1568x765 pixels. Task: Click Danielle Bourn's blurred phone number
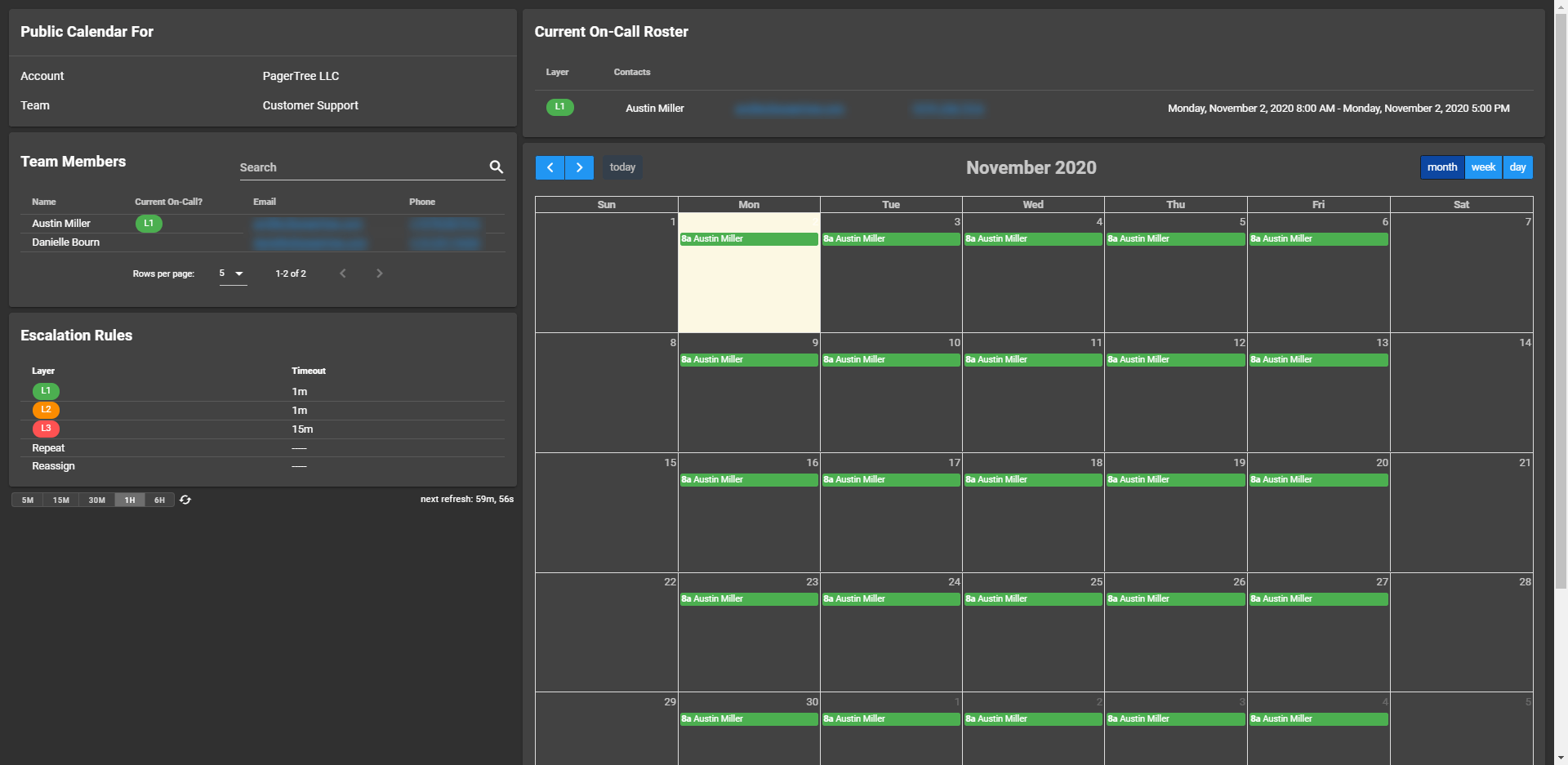tap(445, 243)
